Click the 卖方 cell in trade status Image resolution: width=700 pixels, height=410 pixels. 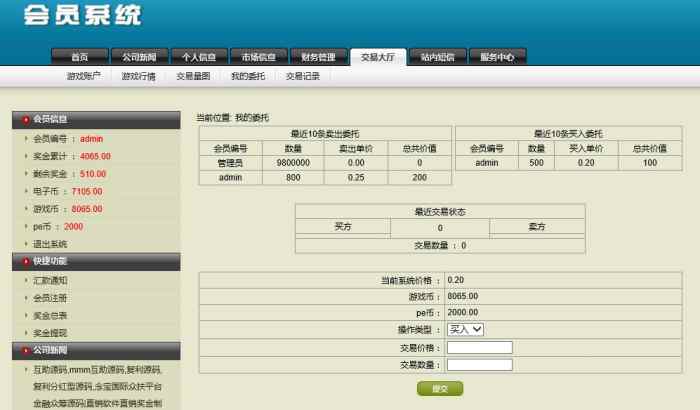pos(537,227)
